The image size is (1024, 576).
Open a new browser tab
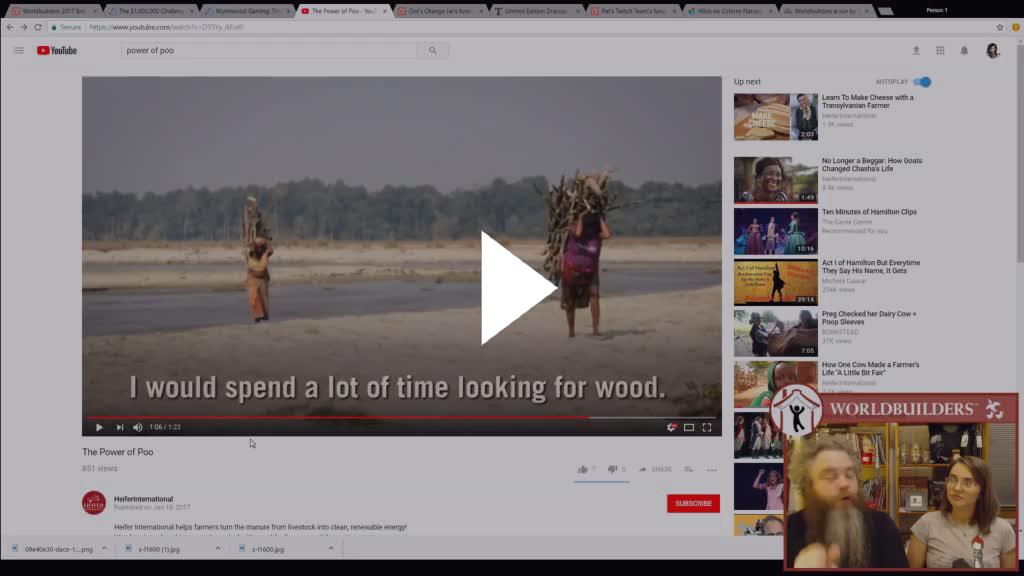[x=886, y=11]
